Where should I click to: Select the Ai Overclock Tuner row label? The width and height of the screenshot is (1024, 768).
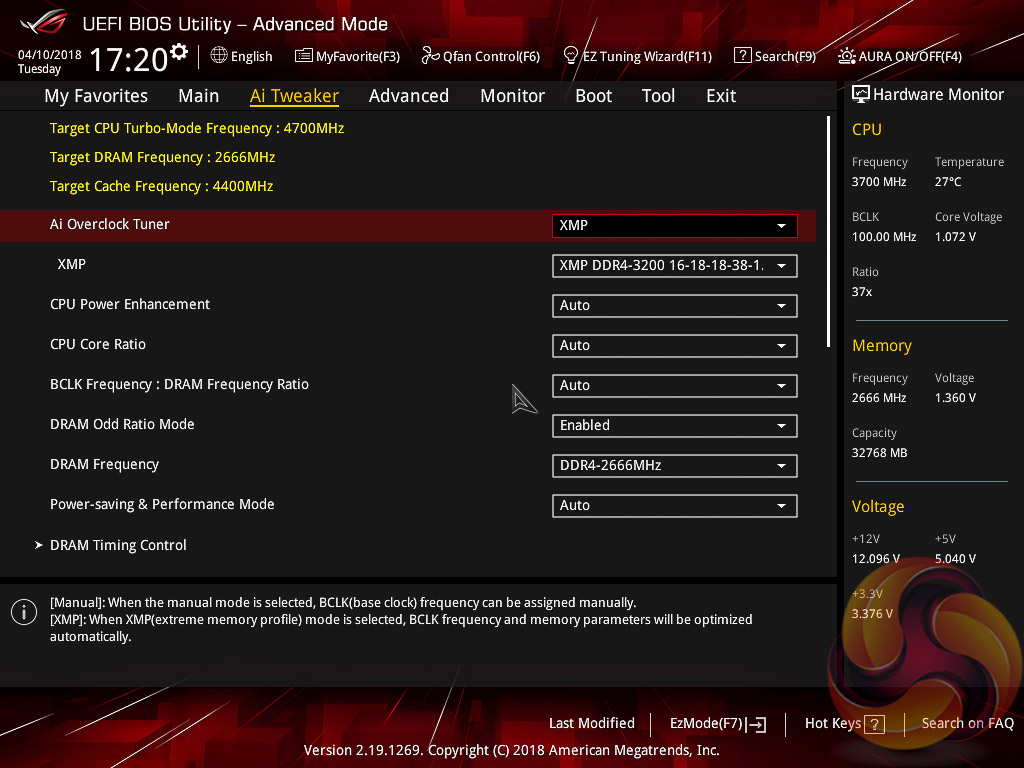(x=110, y=224)
